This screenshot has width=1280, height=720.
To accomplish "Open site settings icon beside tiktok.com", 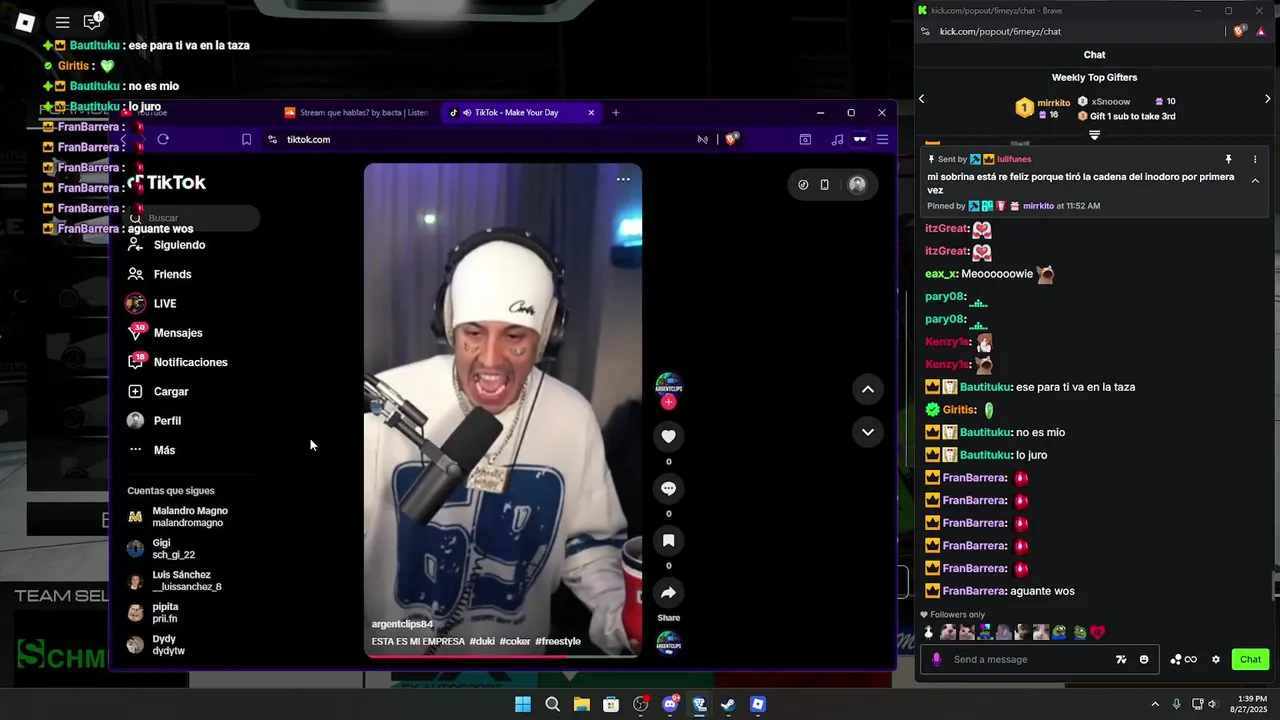I will 272,139.
